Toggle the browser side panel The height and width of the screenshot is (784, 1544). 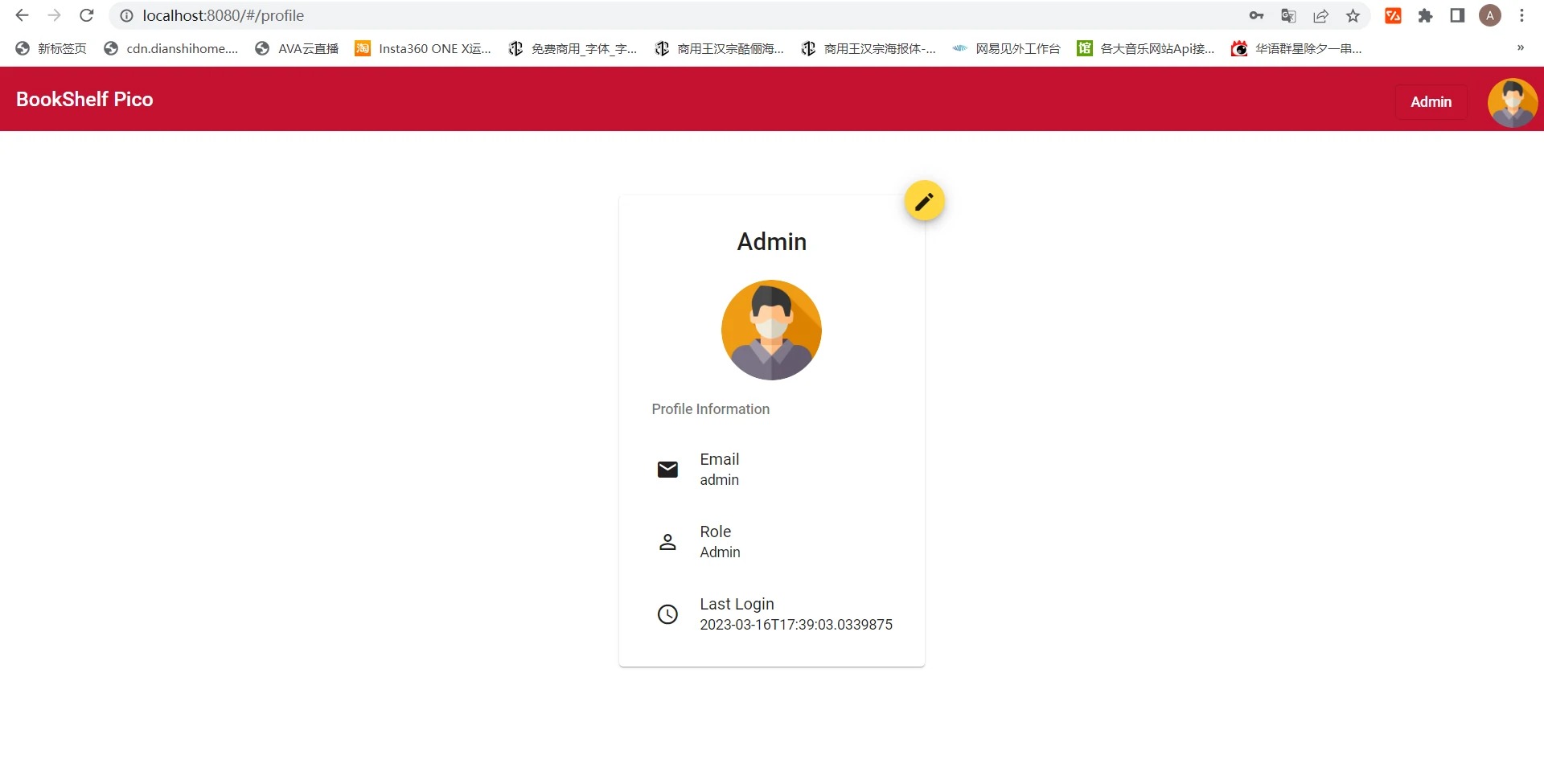[x=1457, y=16]
